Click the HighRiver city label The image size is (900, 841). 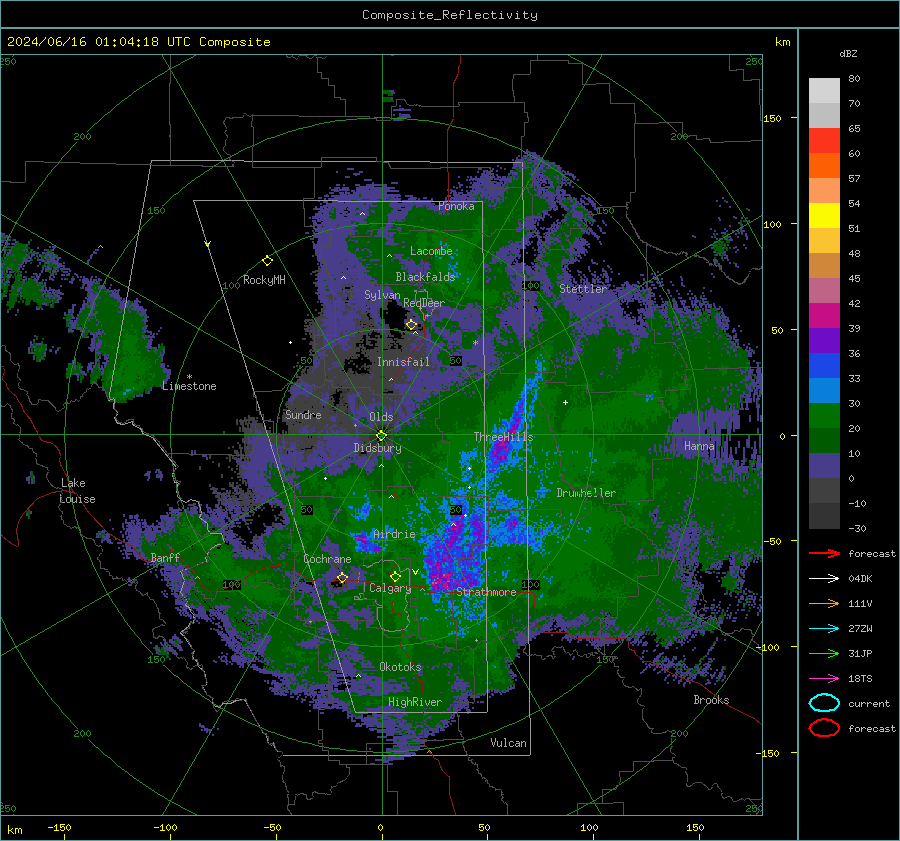pos(415,702)
